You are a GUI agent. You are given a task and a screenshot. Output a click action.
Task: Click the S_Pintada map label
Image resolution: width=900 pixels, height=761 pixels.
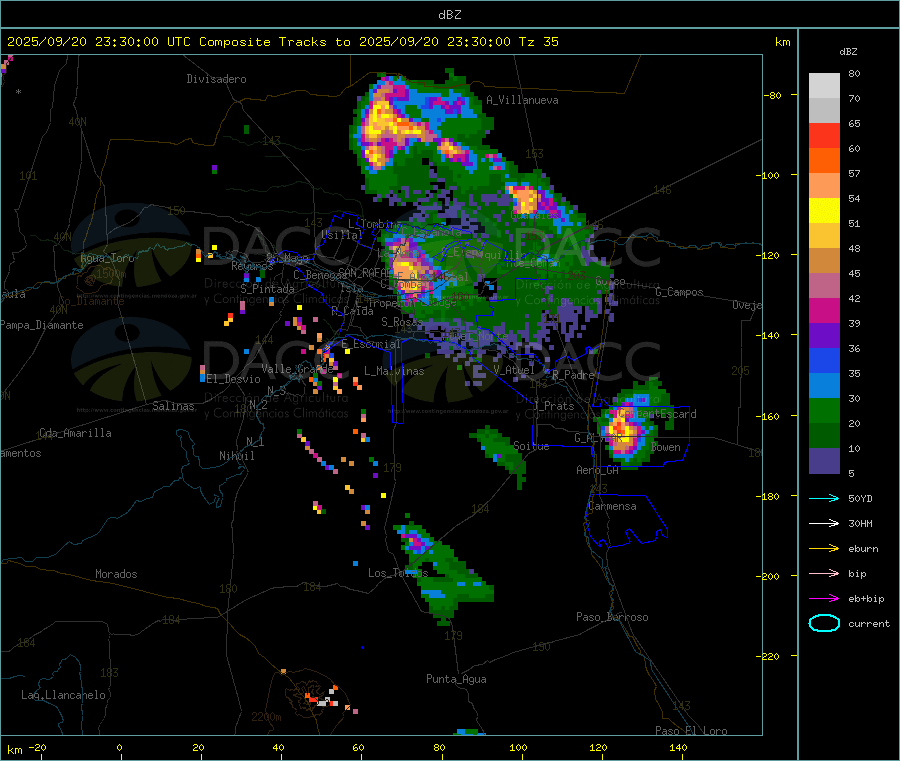coord(267,289)
